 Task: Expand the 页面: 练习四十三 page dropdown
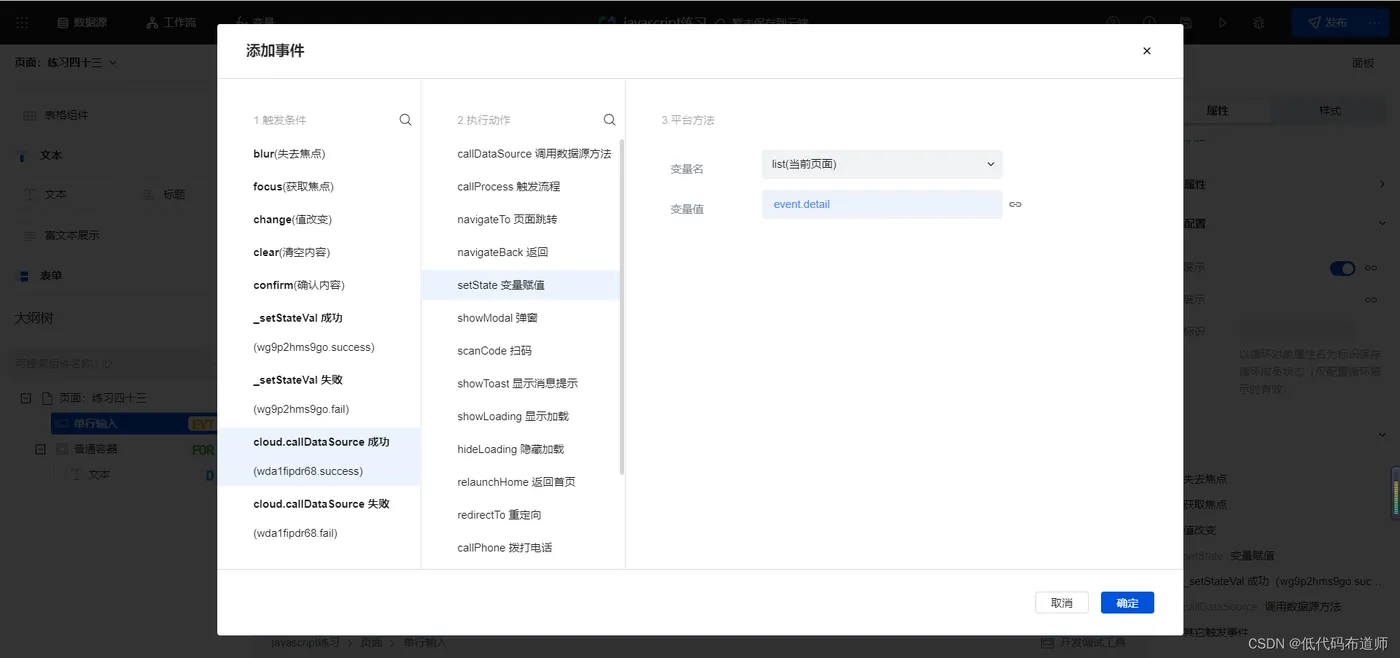click(113, 63)
